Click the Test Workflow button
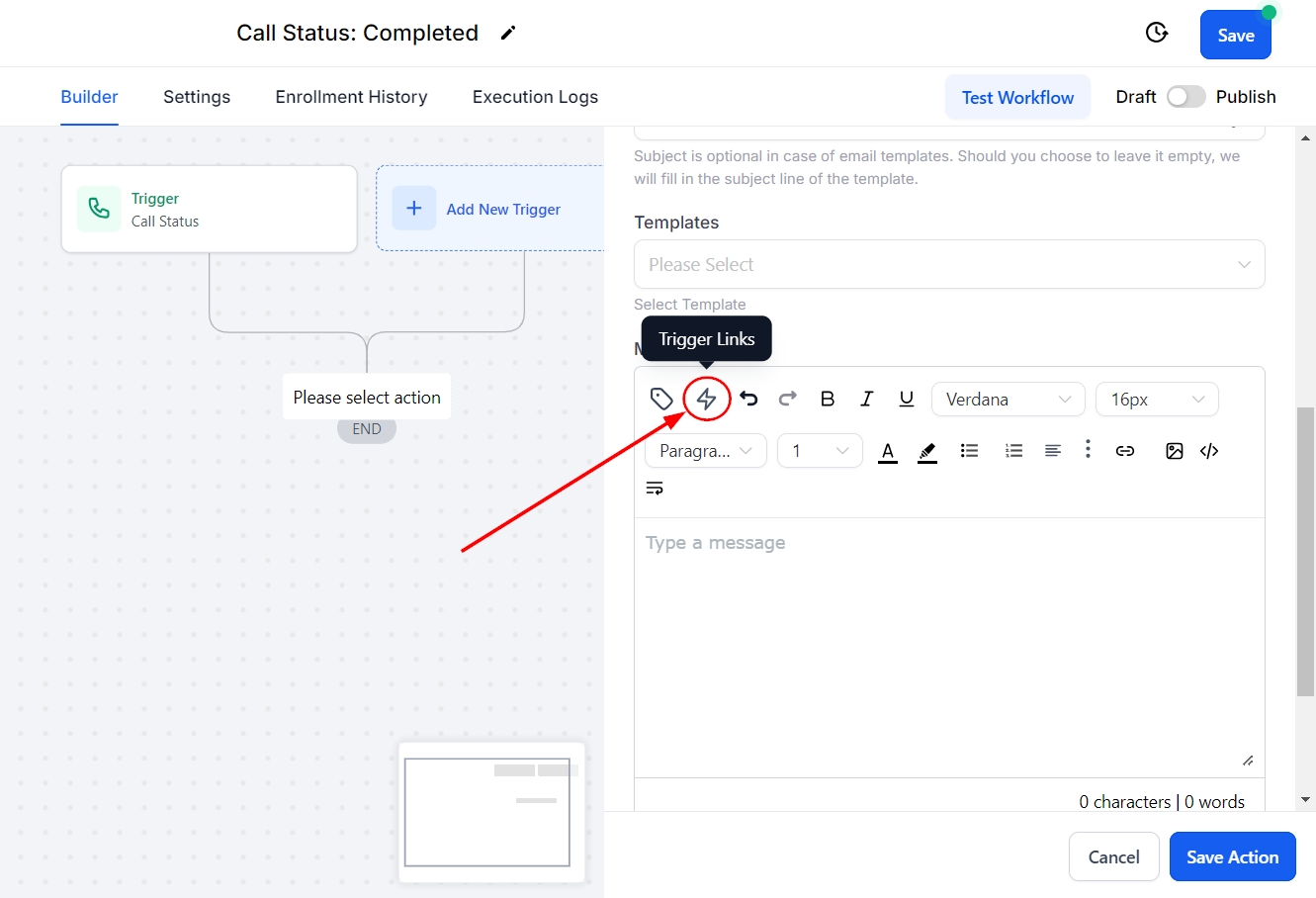1316x898 pixels. (x=1017, y=97)
